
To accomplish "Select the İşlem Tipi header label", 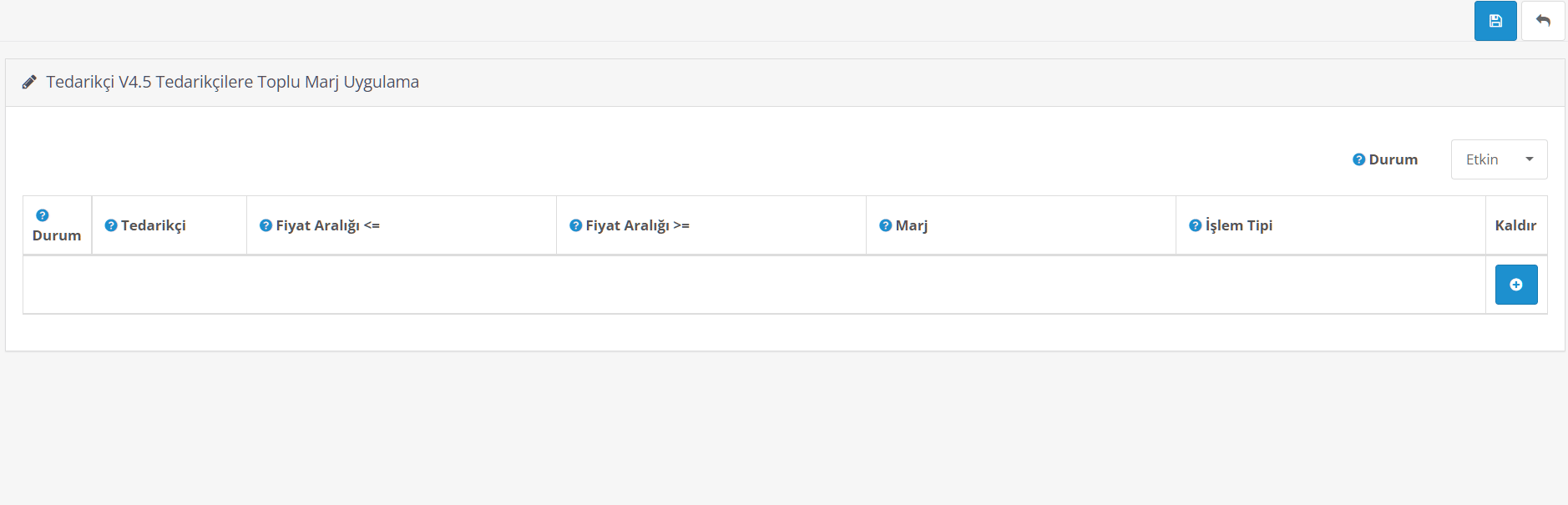I will 1239,225.
